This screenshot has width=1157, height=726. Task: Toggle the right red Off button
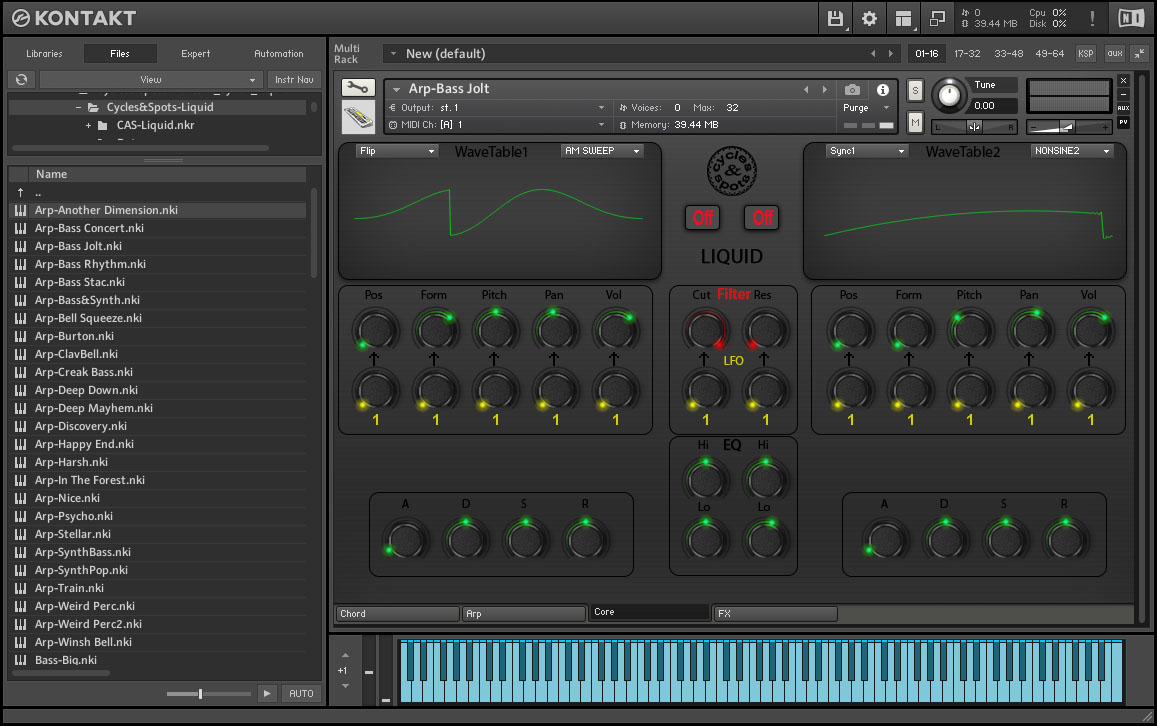(762, 218)
